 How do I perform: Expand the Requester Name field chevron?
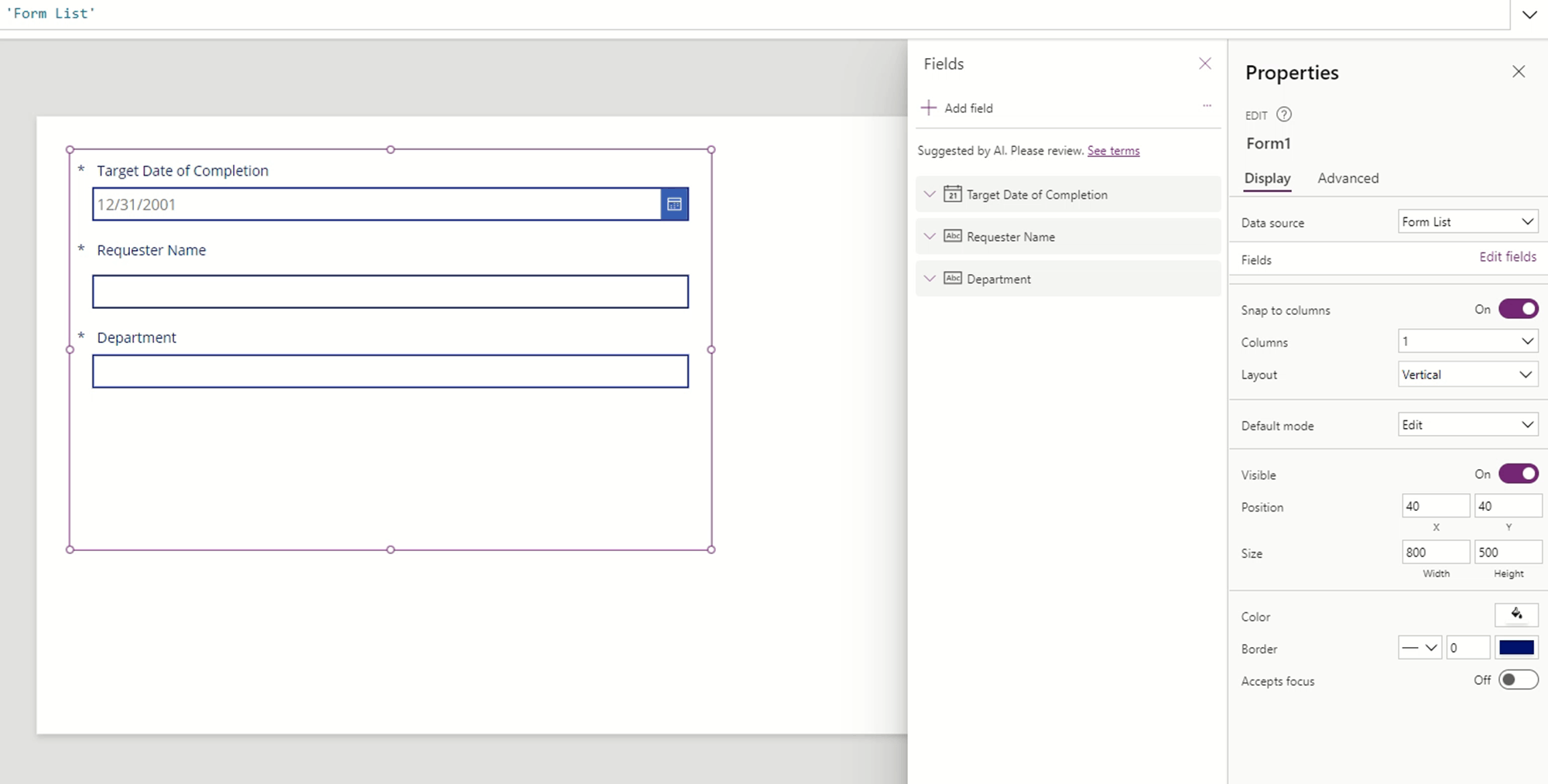click(930, 236)
